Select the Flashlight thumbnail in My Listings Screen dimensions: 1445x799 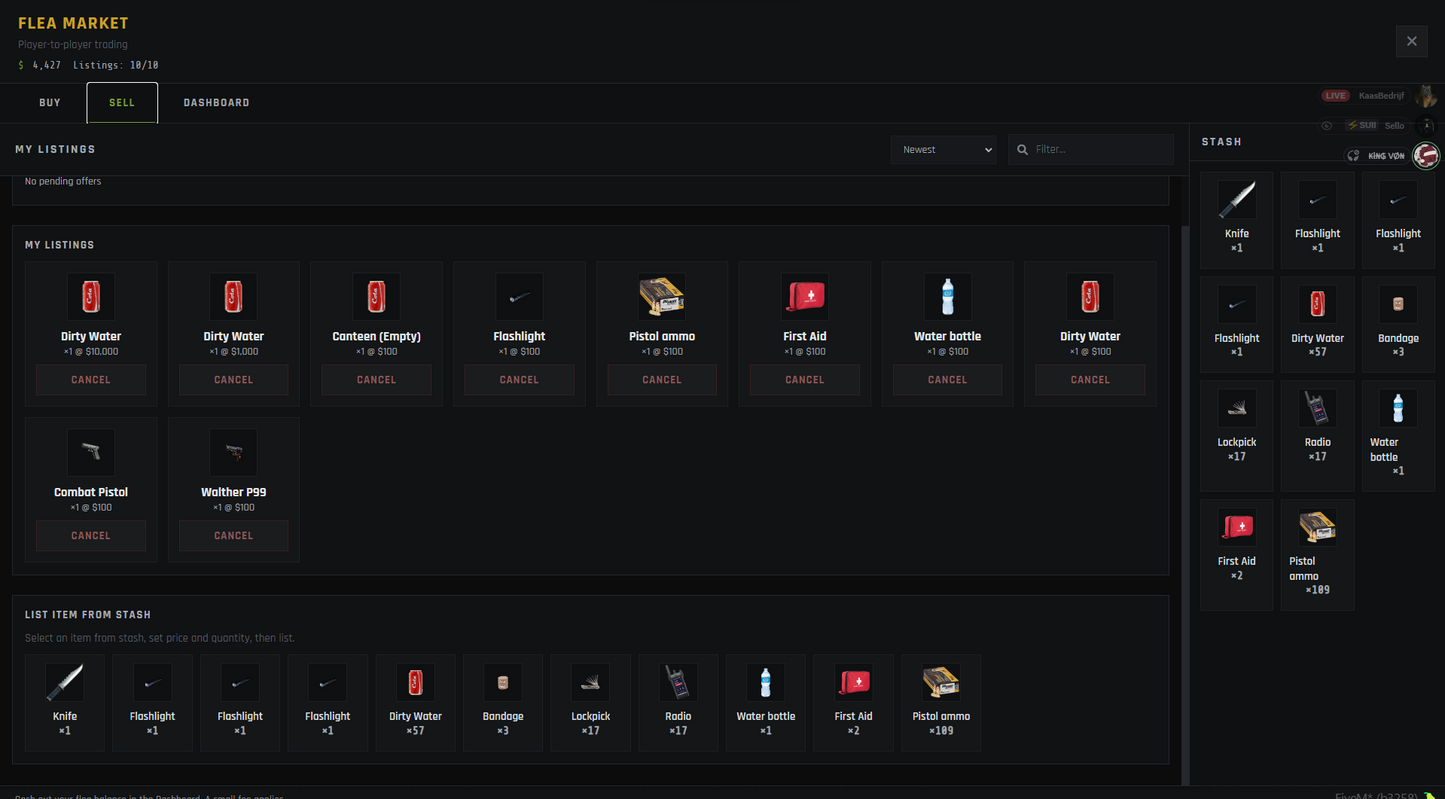519,296
